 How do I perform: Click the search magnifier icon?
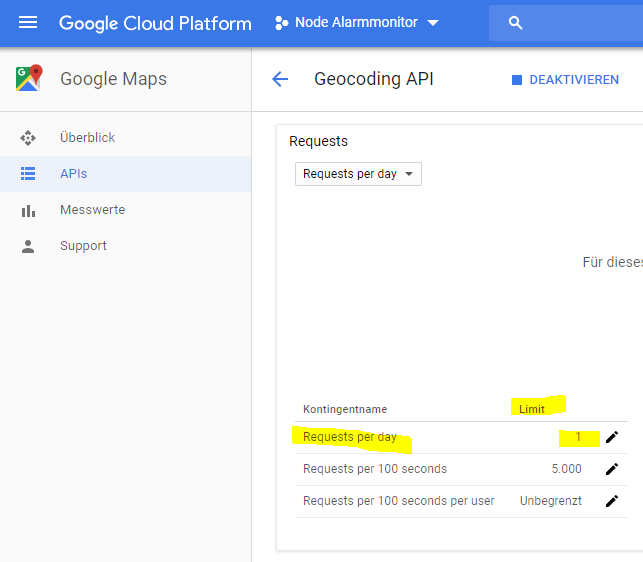(x=516, y=23)
